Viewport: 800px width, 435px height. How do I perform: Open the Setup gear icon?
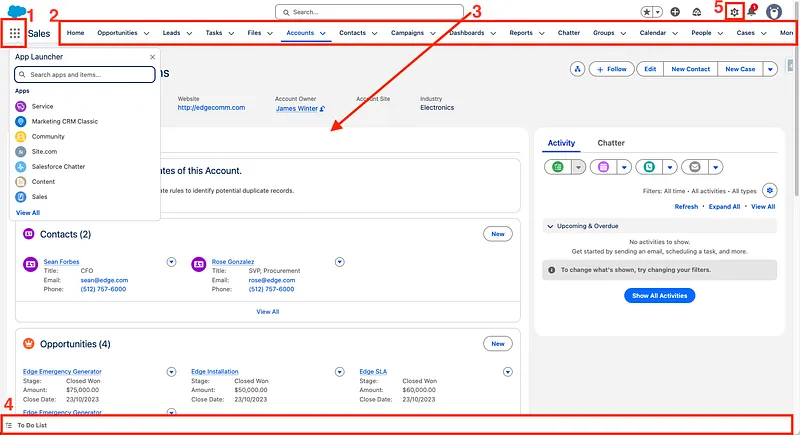click(734, 12)
